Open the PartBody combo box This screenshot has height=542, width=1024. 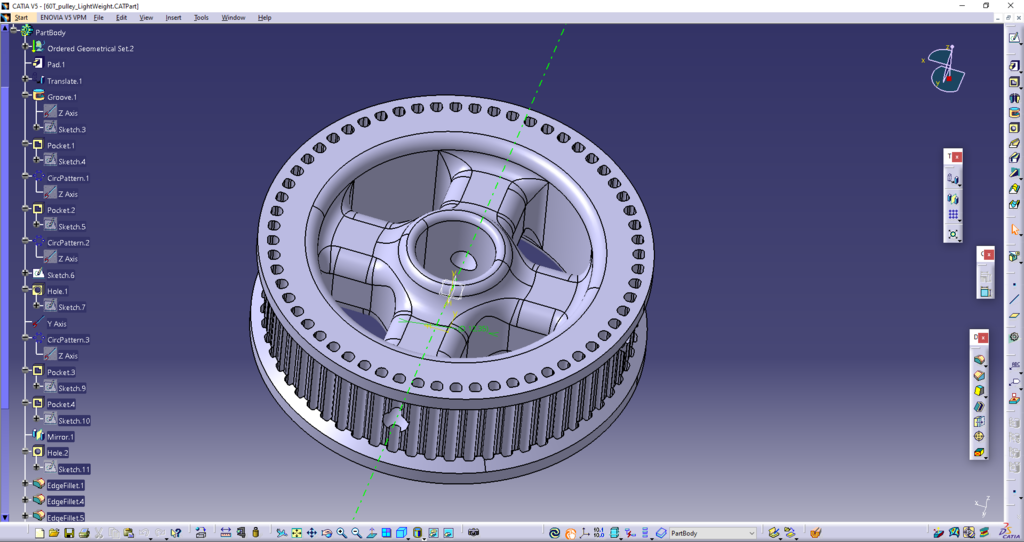712,533
